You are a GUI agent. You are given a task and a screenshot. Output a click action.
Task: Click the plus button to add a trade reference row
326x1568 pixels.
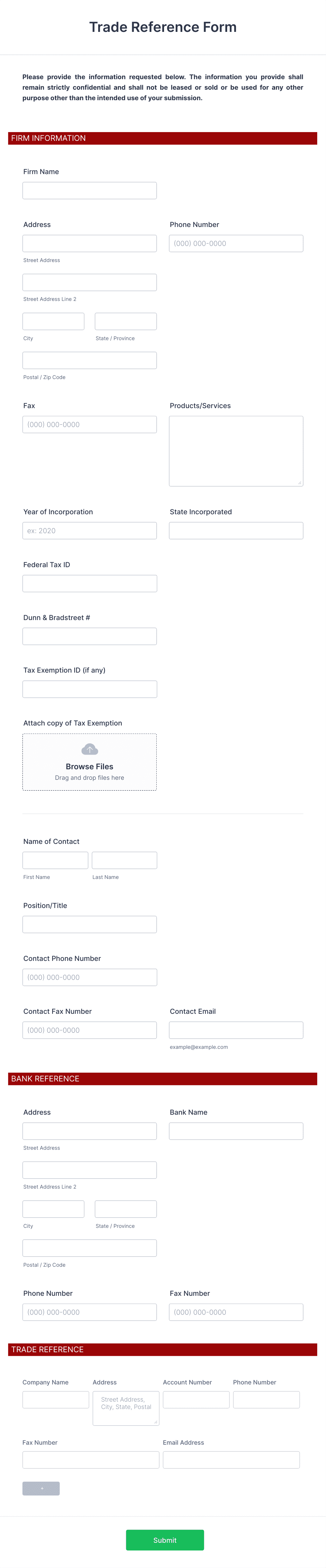click(41, 1488)
